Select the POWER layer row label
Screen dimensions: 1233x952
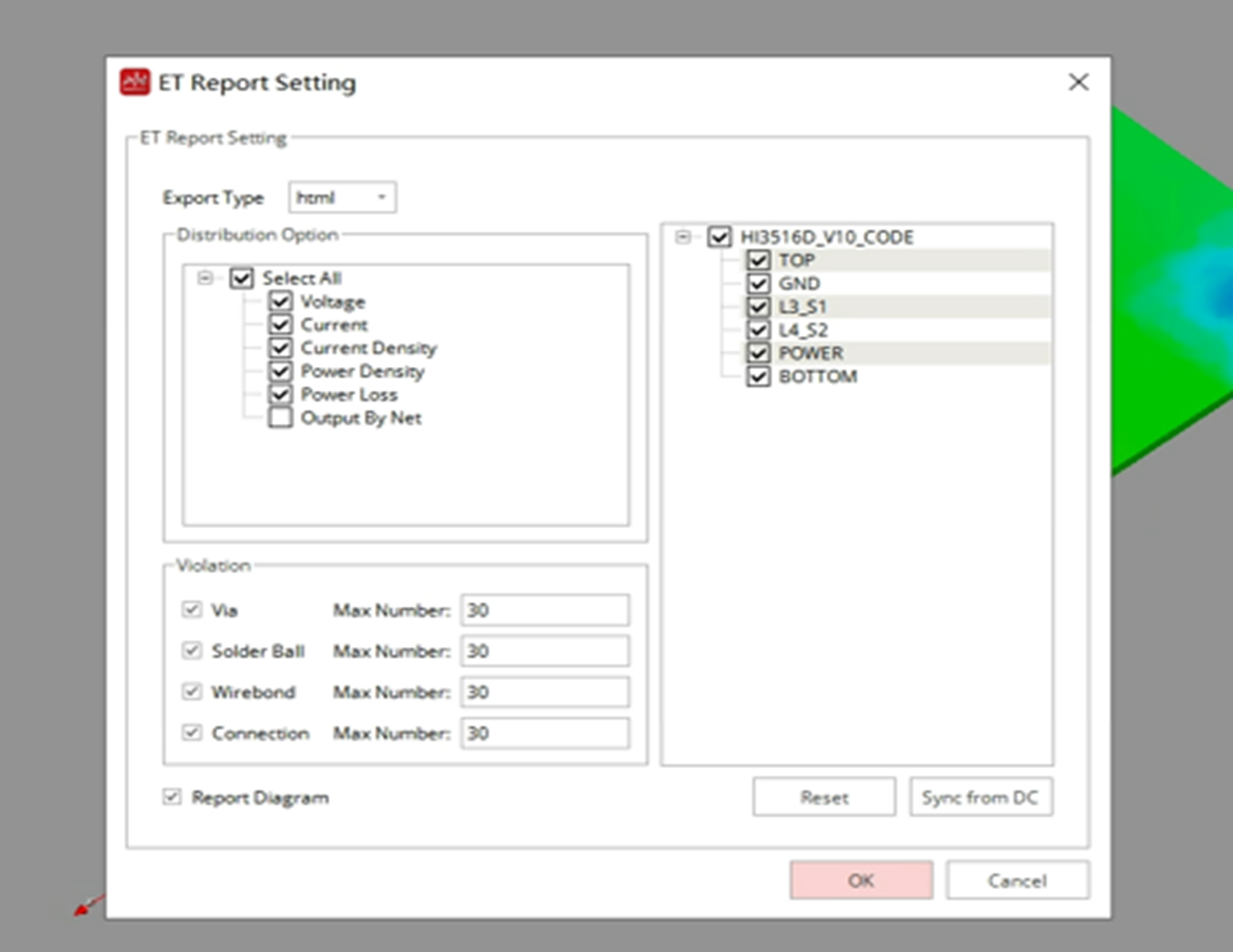coord(811,352)
